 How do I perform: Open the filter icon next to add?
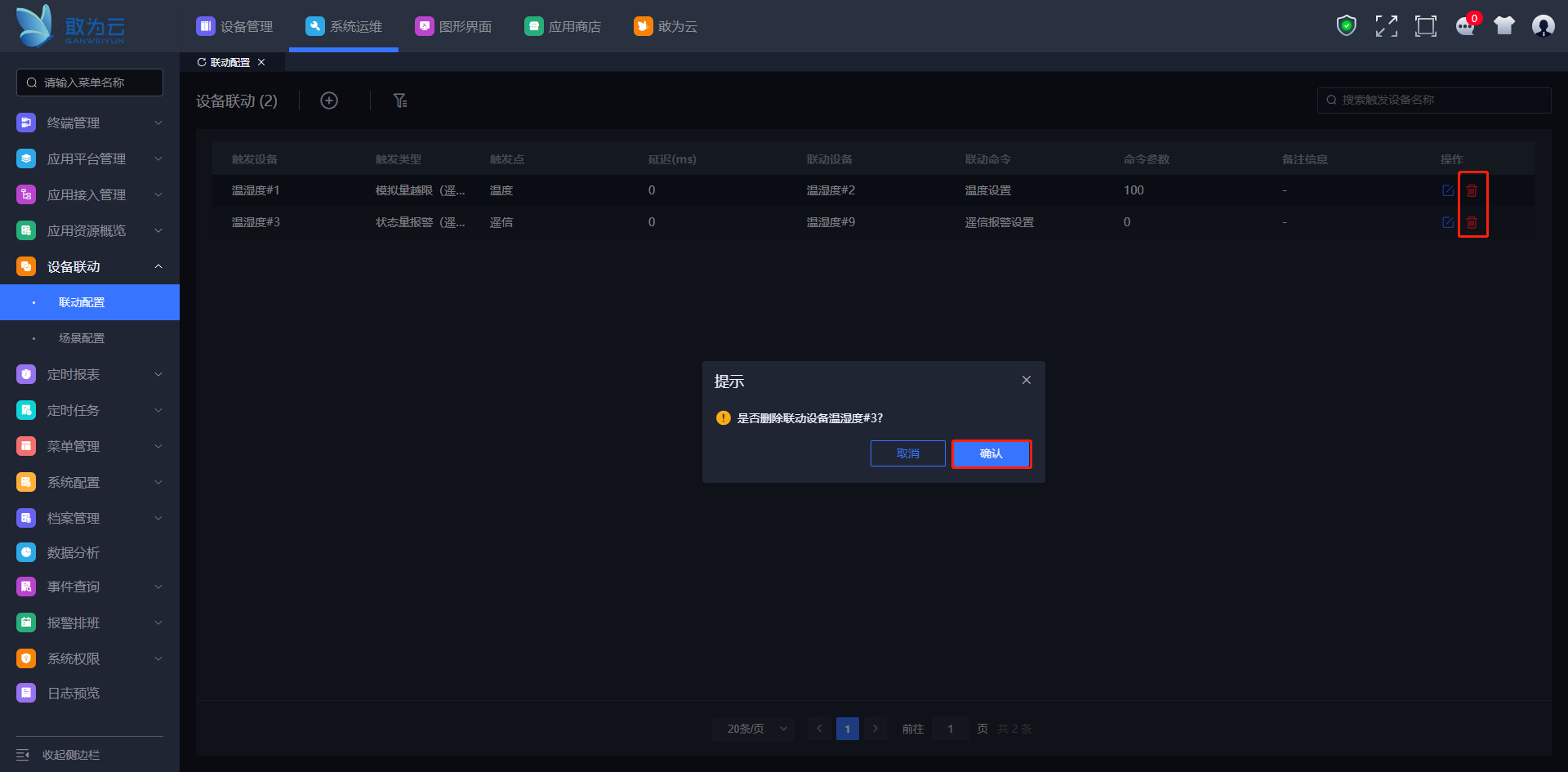coord(399,100)
